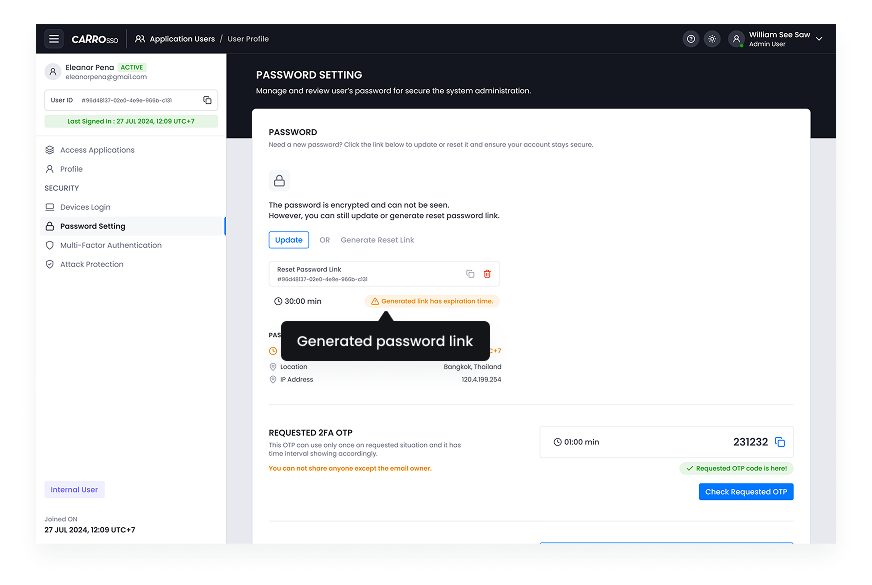This screenshot has height=585, width=872.
Task: Click the help question mark icon in header
Action: [x=690, y=38]
